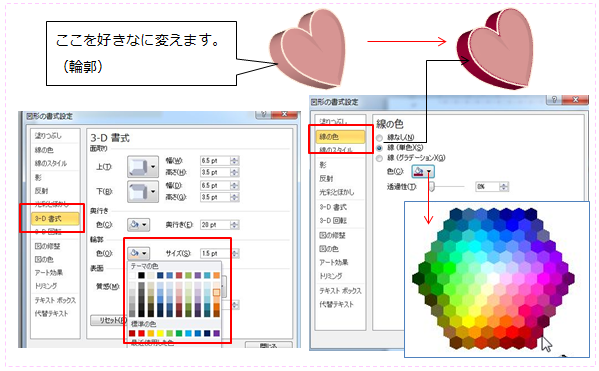Select 線の色 in 3-D 書式 dialog sidebar
599x371 pixels.
click(44, 150)
